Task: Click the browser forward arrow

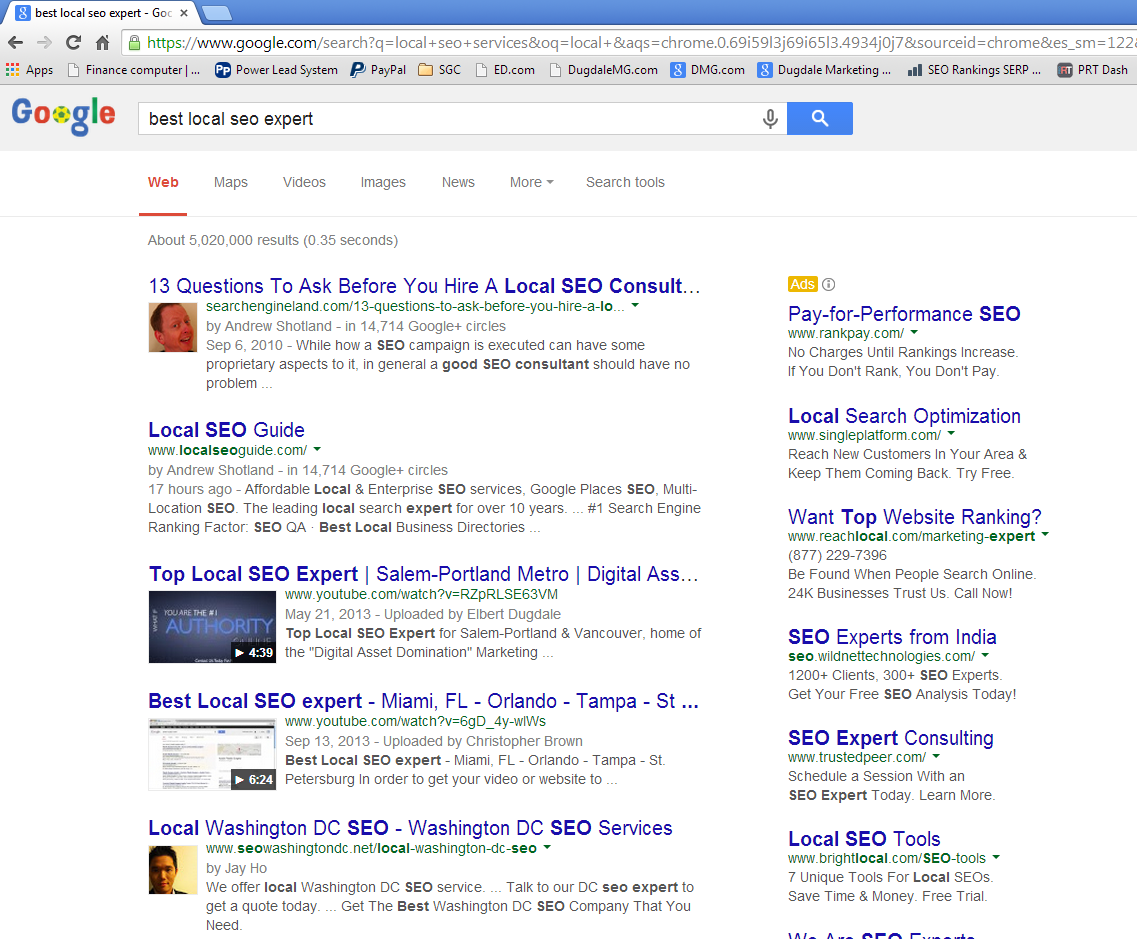Action: tap(44, 43)
